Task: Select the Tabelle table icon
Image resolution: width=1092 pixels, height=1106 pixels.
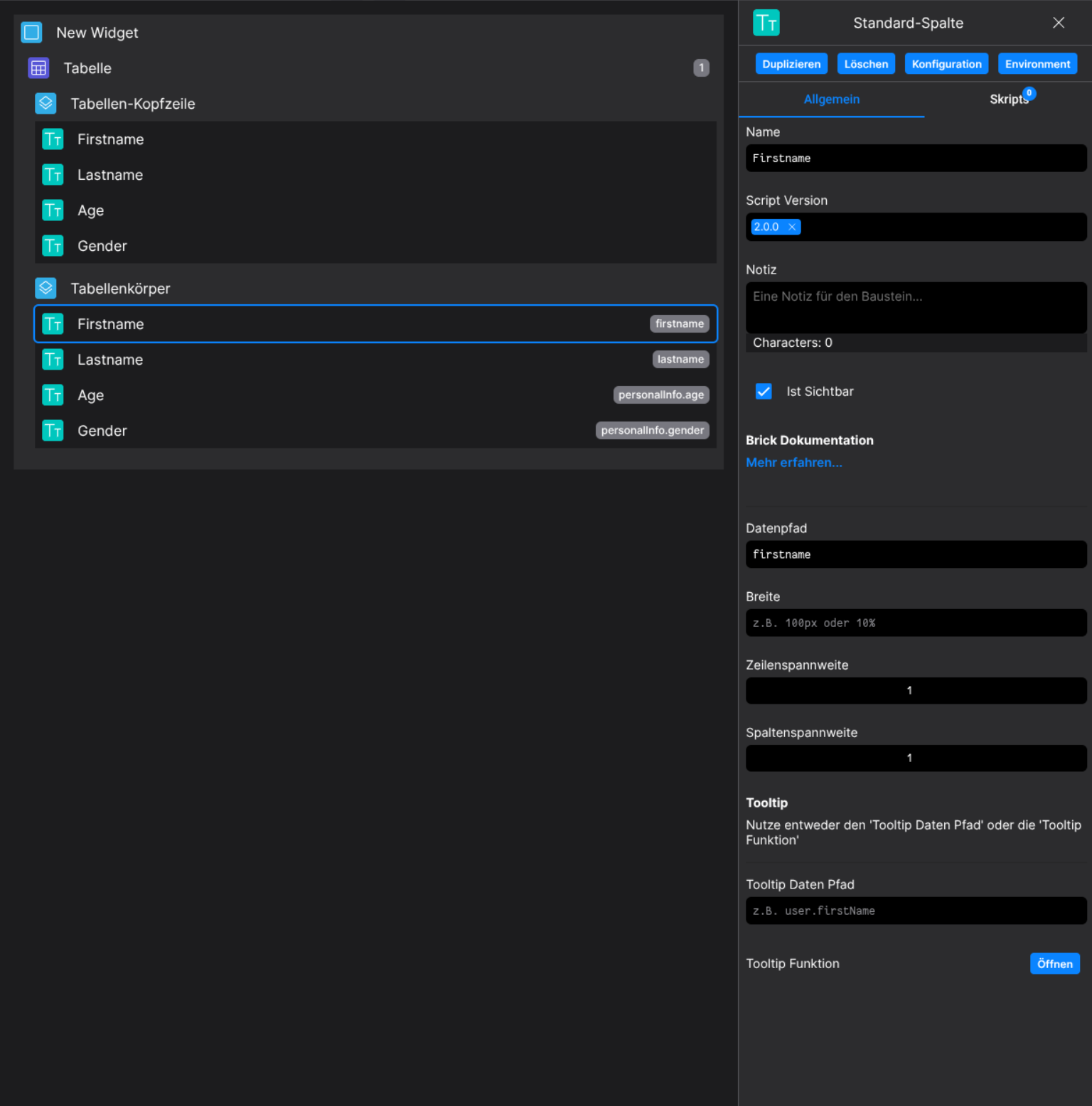Action: tap(38, 68)
